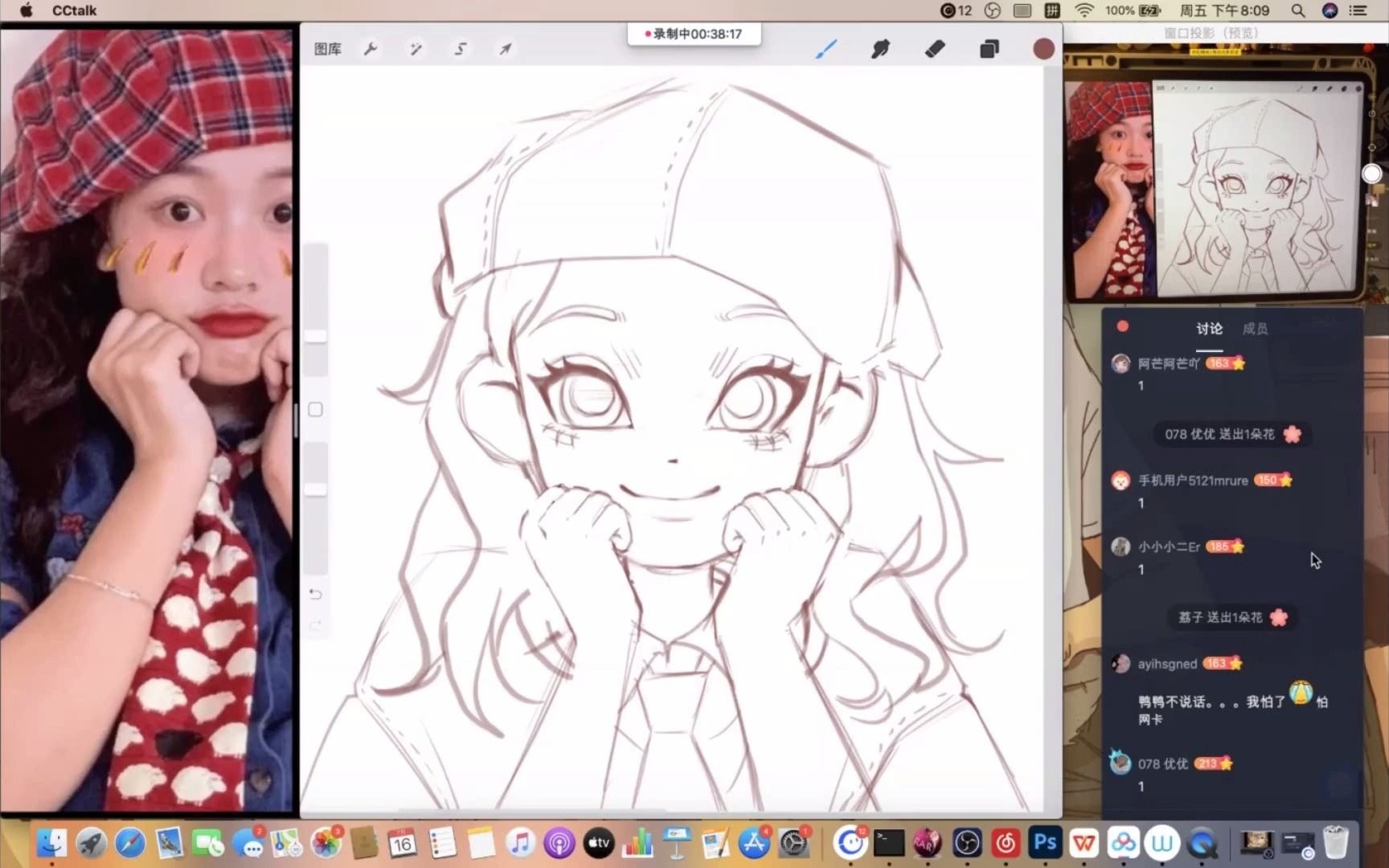Open the Layers panel icon
Screen dimensions: 1389x868
pos(990,49)
